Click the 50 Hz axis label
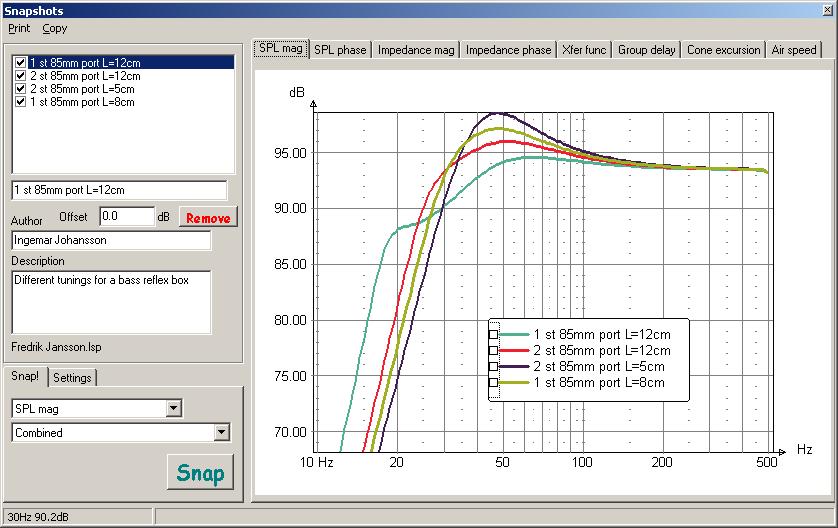Viewport: 838px width, 528px height. [502, 462]
